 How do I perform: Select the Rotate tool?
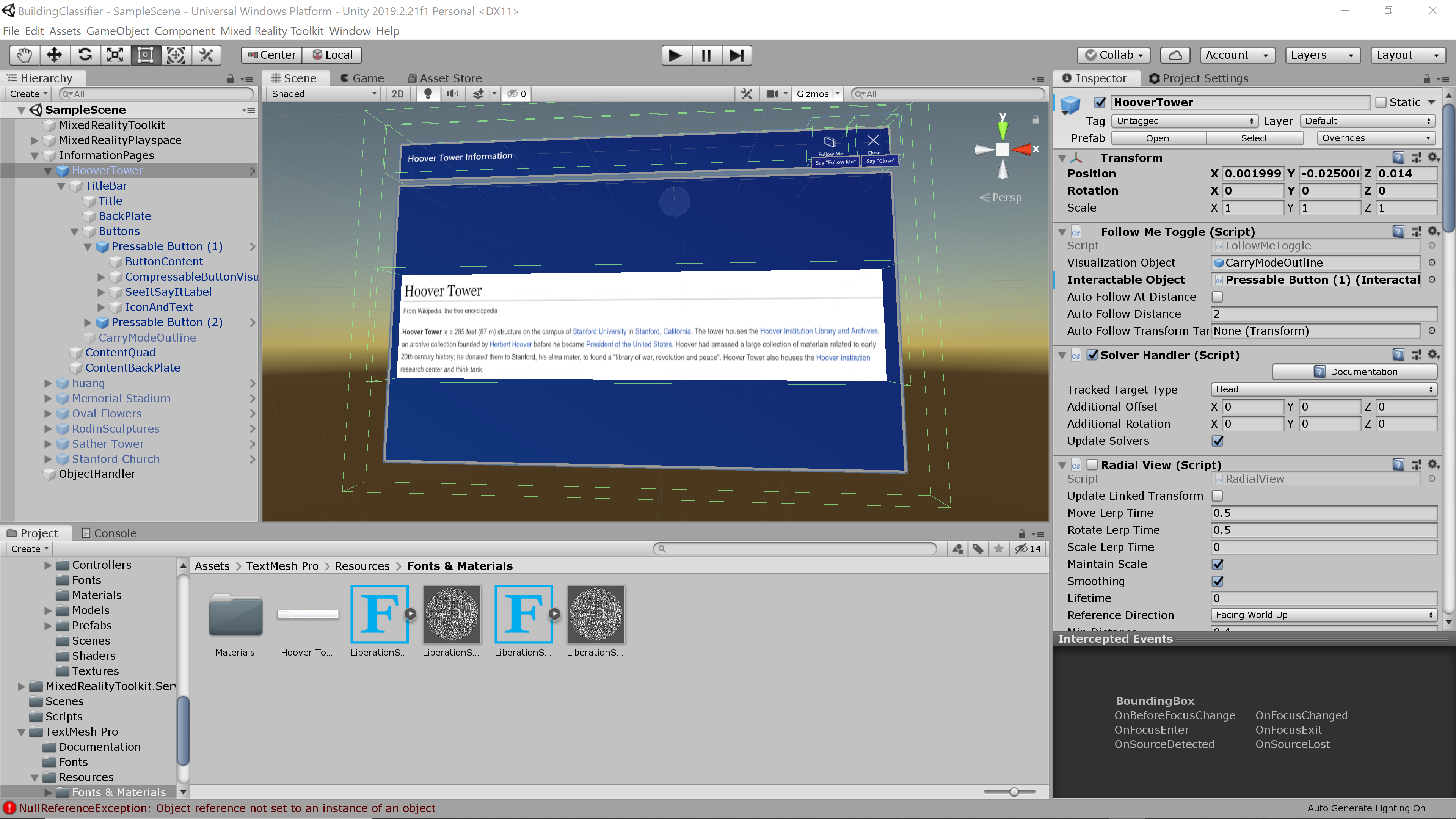tap(85, 55)
